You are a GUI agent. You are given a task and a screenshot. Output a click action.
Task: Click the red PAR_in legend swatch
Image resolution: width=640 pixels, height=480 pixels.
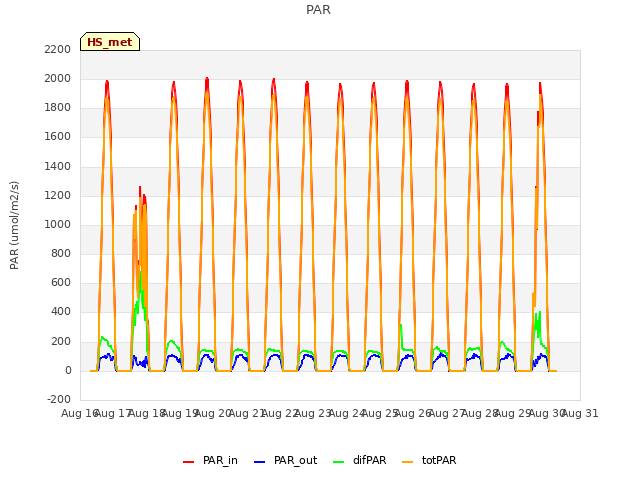point(189,462)
